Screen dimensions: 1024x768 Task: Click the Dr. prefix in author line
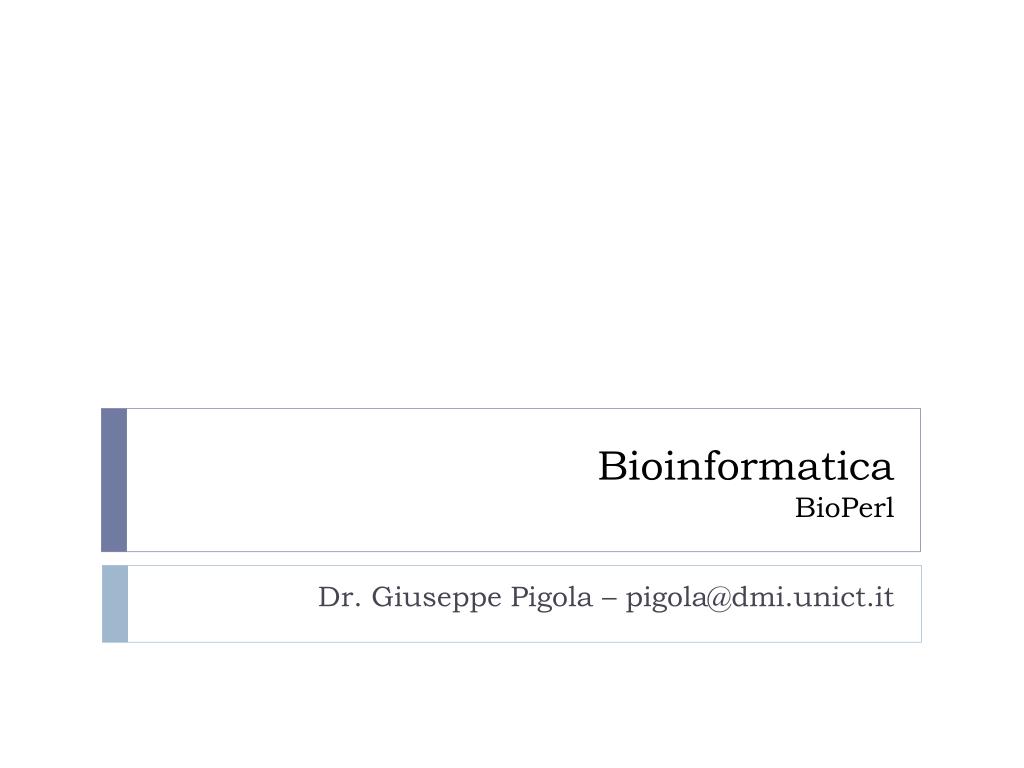coord(340,597)
